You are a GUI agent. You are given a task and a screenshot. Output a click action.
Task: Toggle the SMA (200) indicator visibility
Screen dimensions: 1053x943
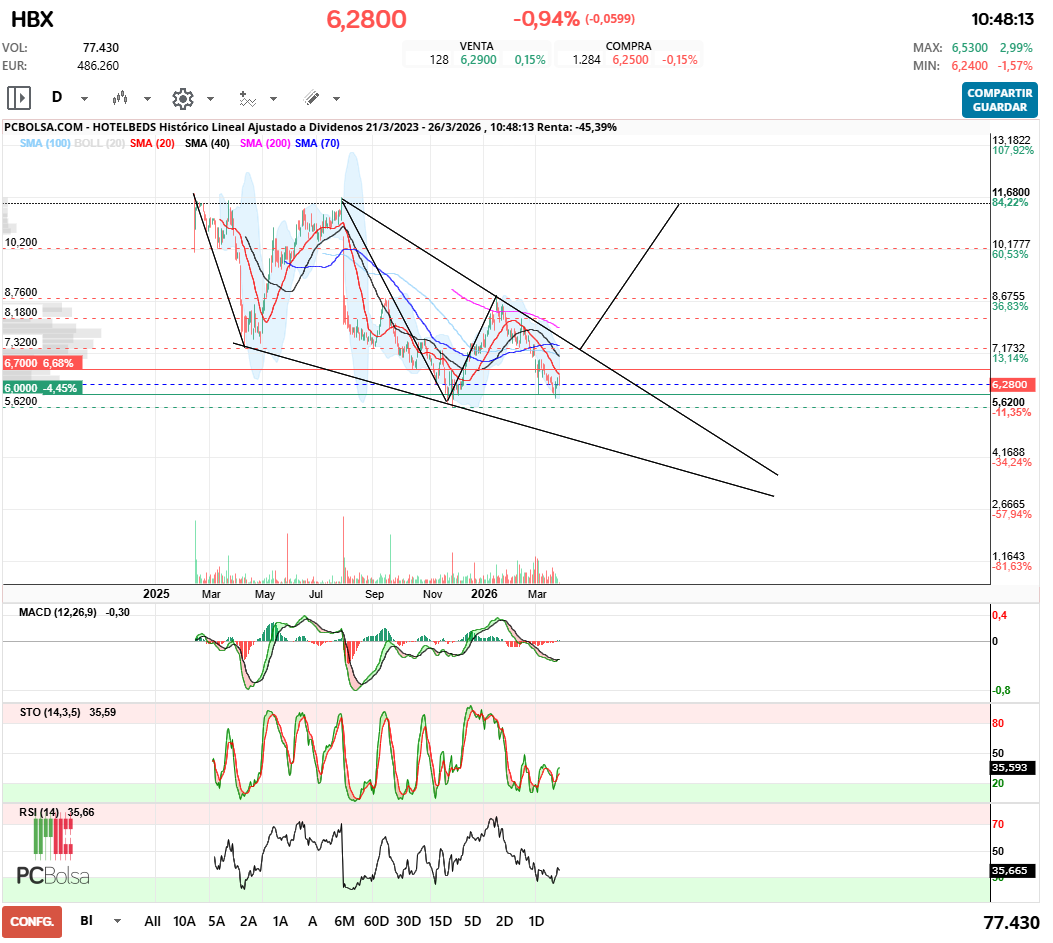click(264, 144)
